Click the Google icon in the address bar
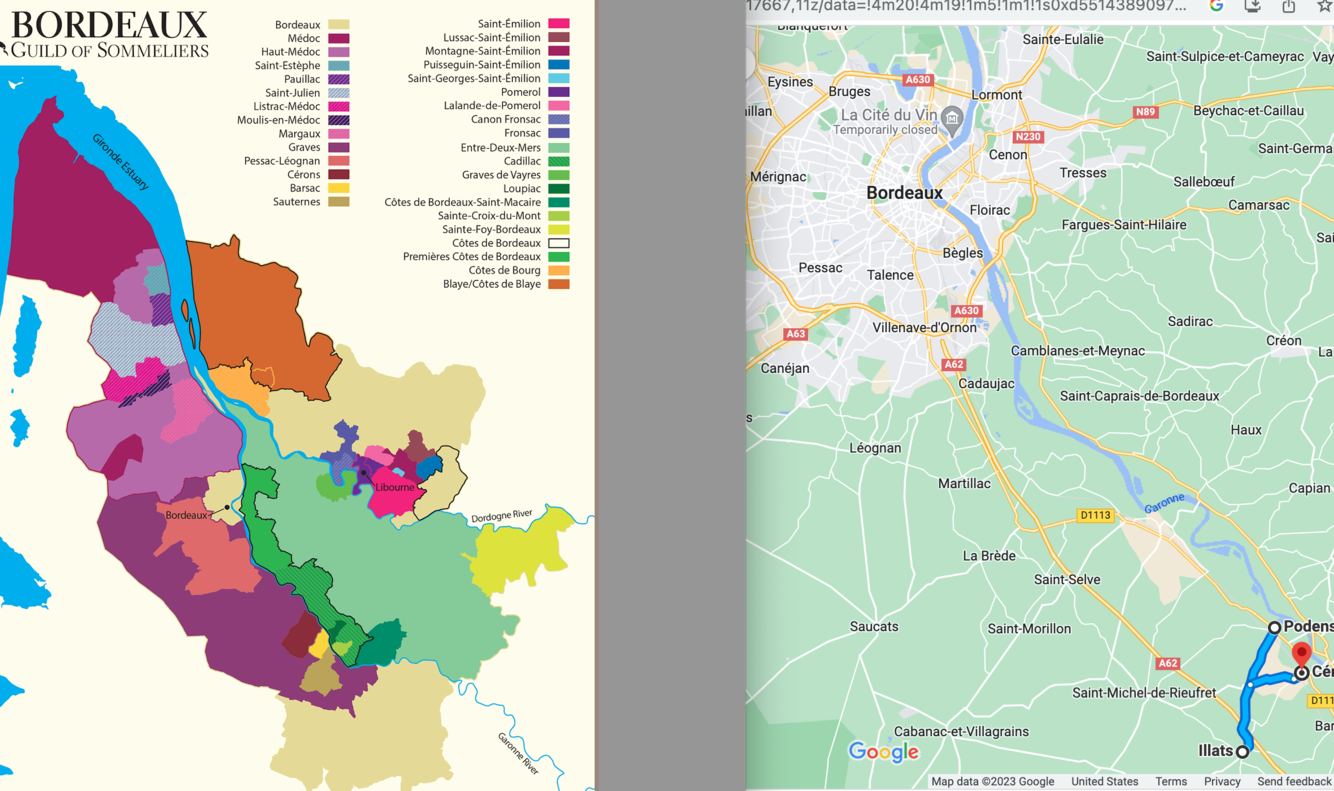This screenshot has width=1334, height=791. [1217, 6]
